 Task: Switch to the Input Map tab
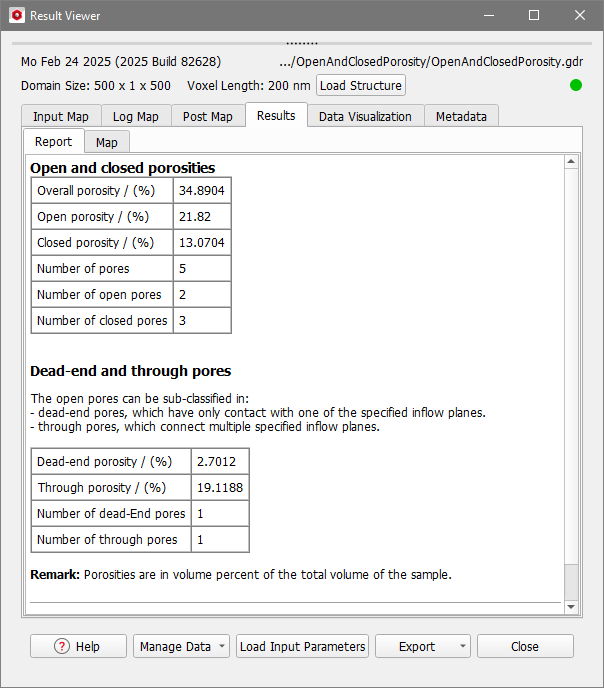pos(61,116)
